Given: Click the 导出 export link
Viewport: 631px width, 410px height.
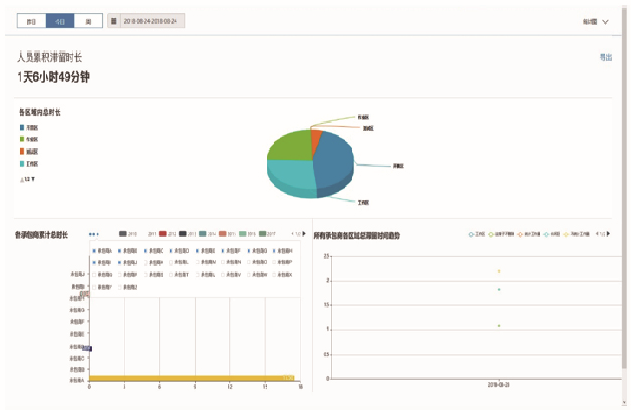Looking at the screenshot, I should [605, 58].
